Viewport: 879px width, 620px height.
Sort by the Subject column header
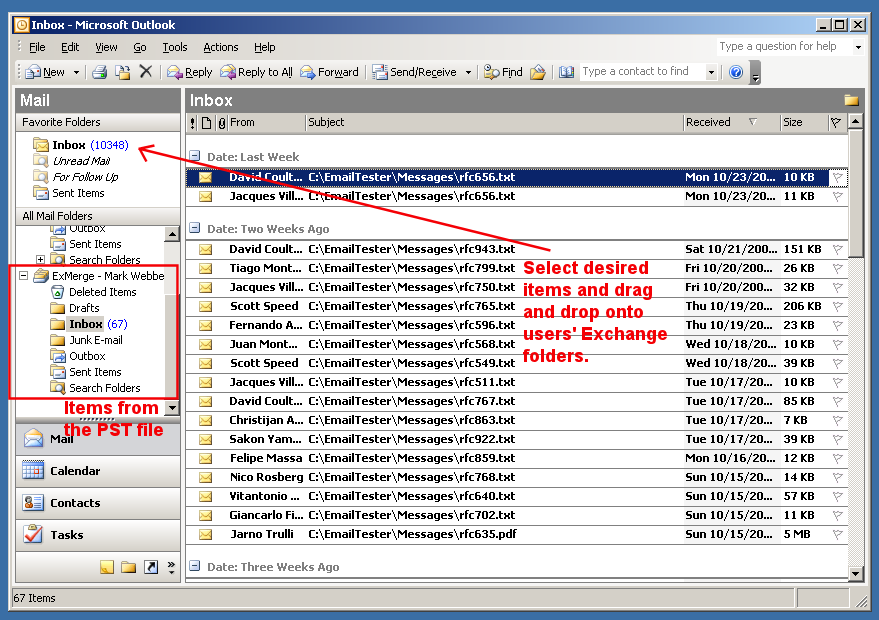tap(494, 122)
